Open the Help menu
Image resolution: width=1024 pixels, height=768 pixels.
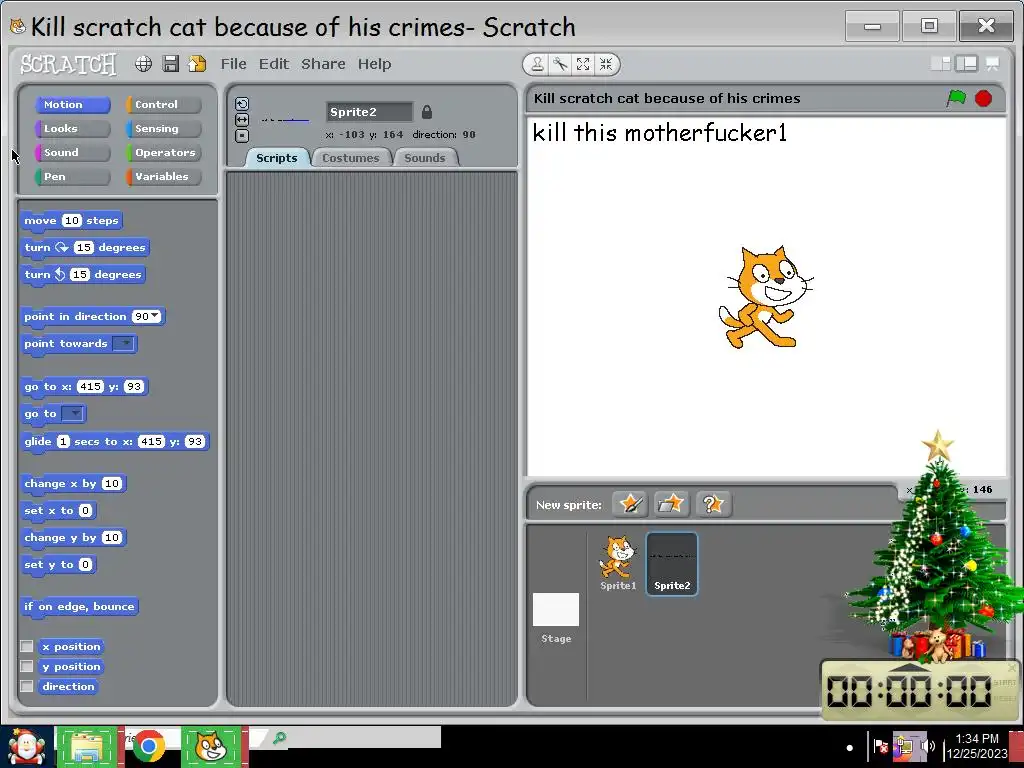(x=374, y=64)
